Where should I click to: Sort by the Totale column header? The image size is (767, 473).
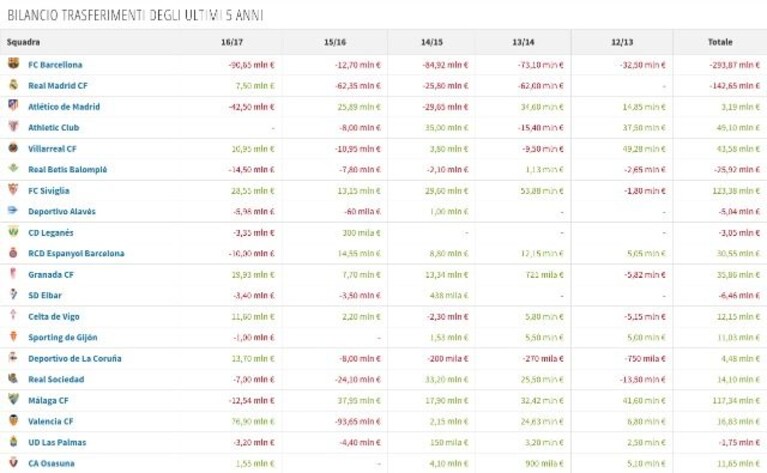(720, 42)
